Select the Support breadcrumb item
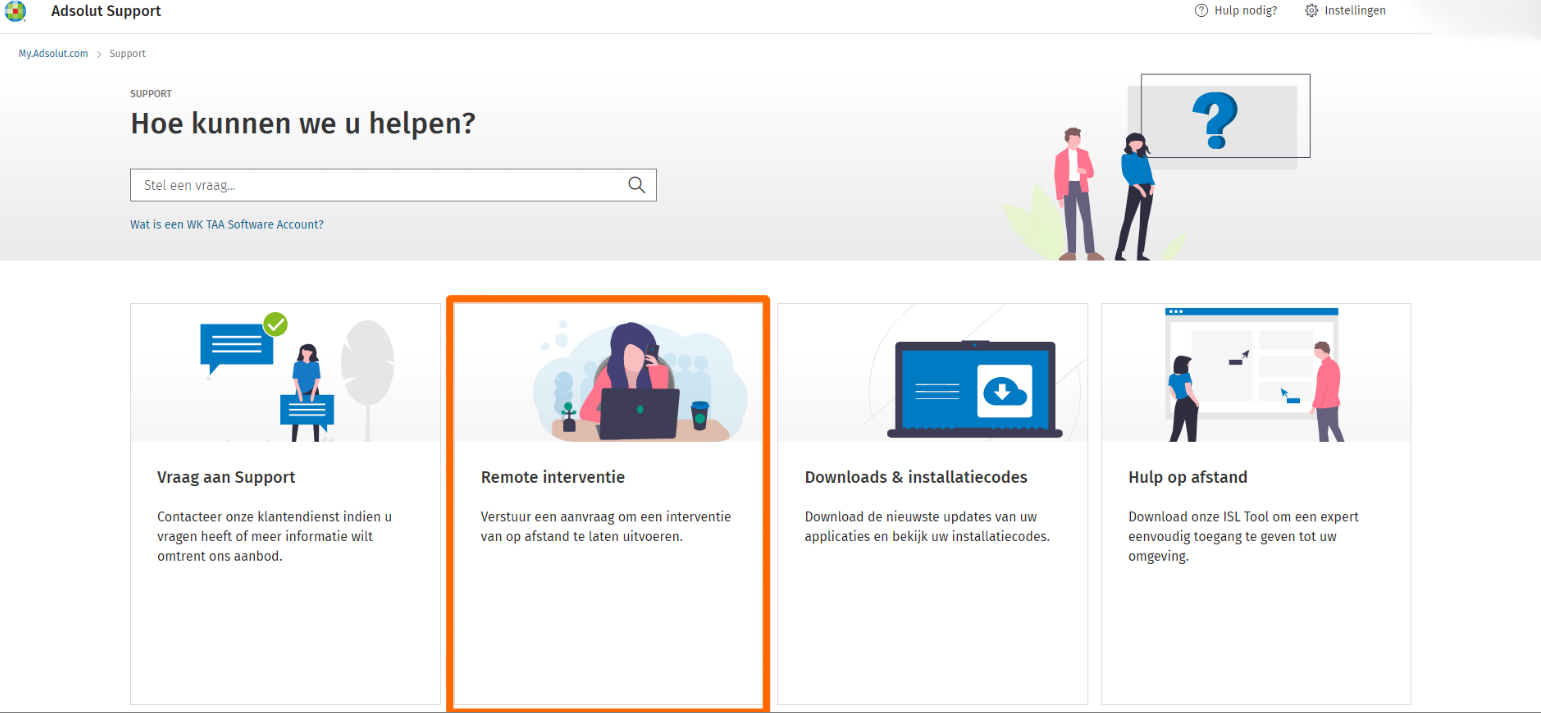 127,53
